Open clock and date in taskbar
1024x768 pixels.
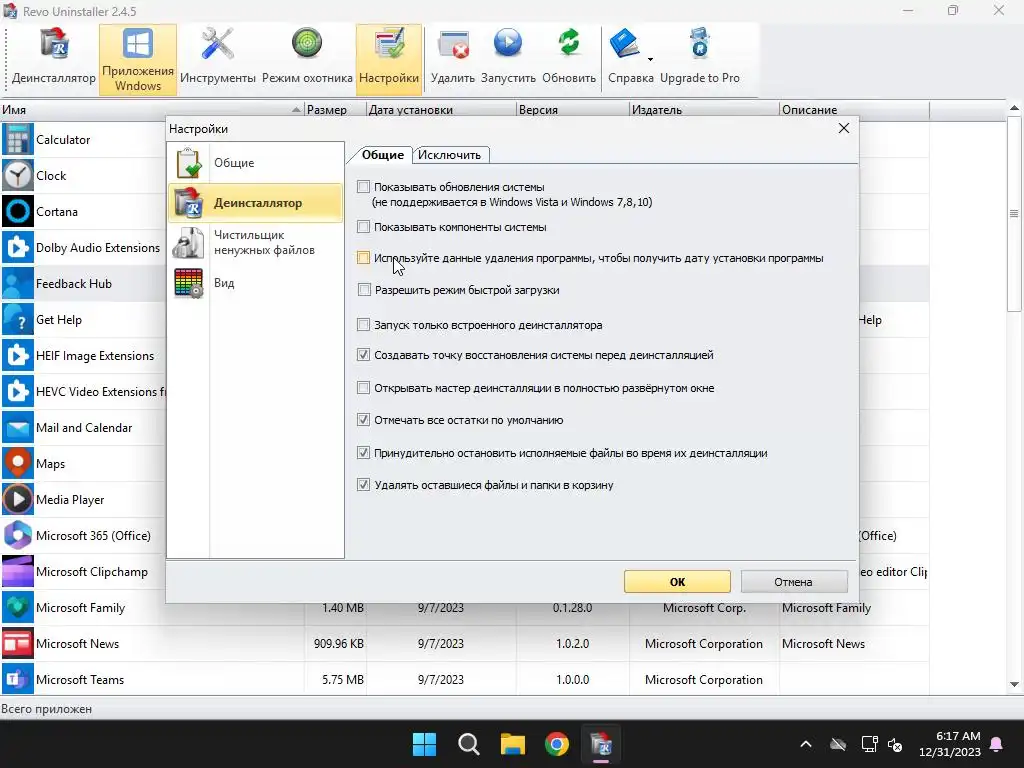click(x=950, y=744)
